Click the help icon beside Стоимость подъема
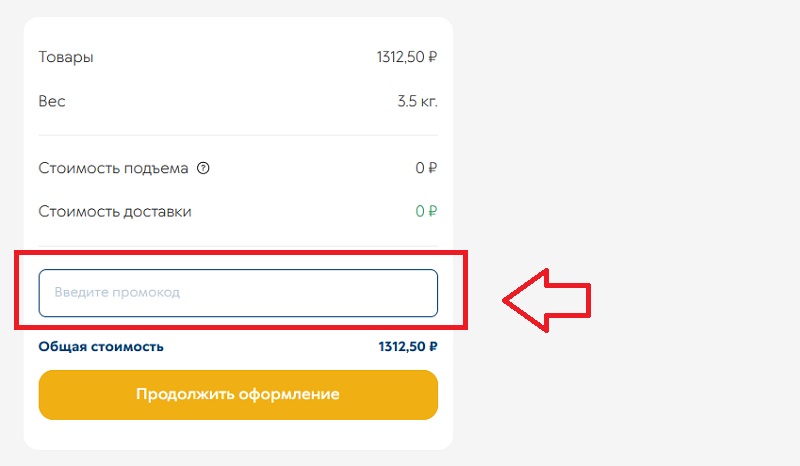This screenshot has width=800, height=466. pos(203,168)
